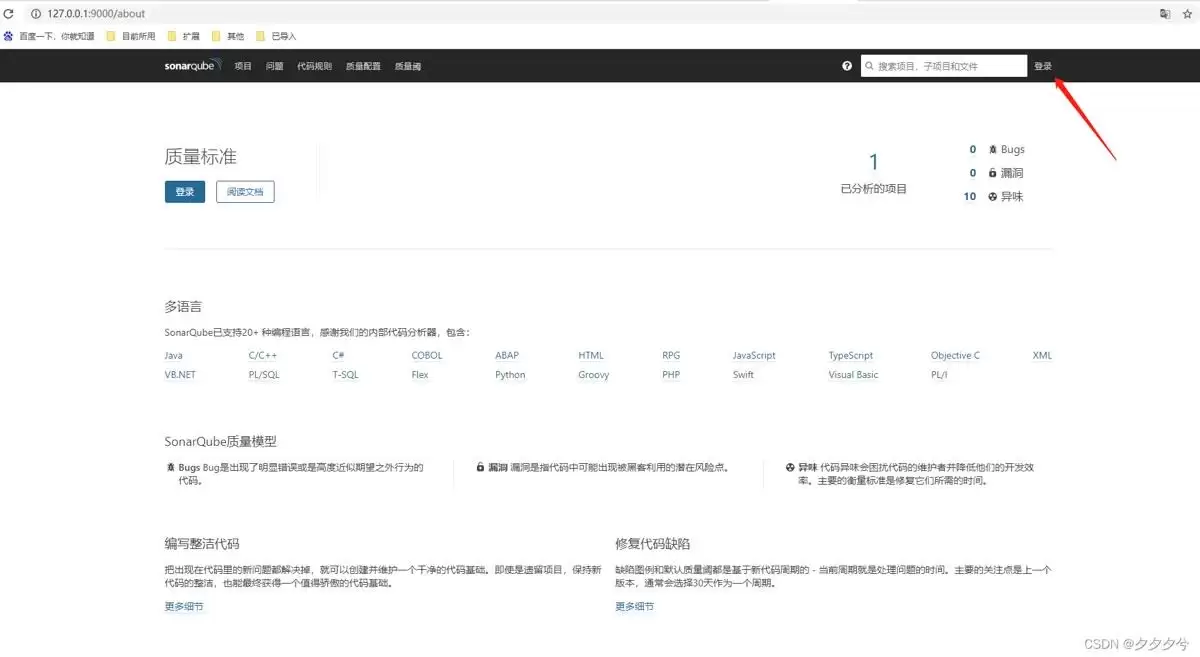Click the PL/I language link
This screenshot has height=657, width=1200.
tap(939, 375)
